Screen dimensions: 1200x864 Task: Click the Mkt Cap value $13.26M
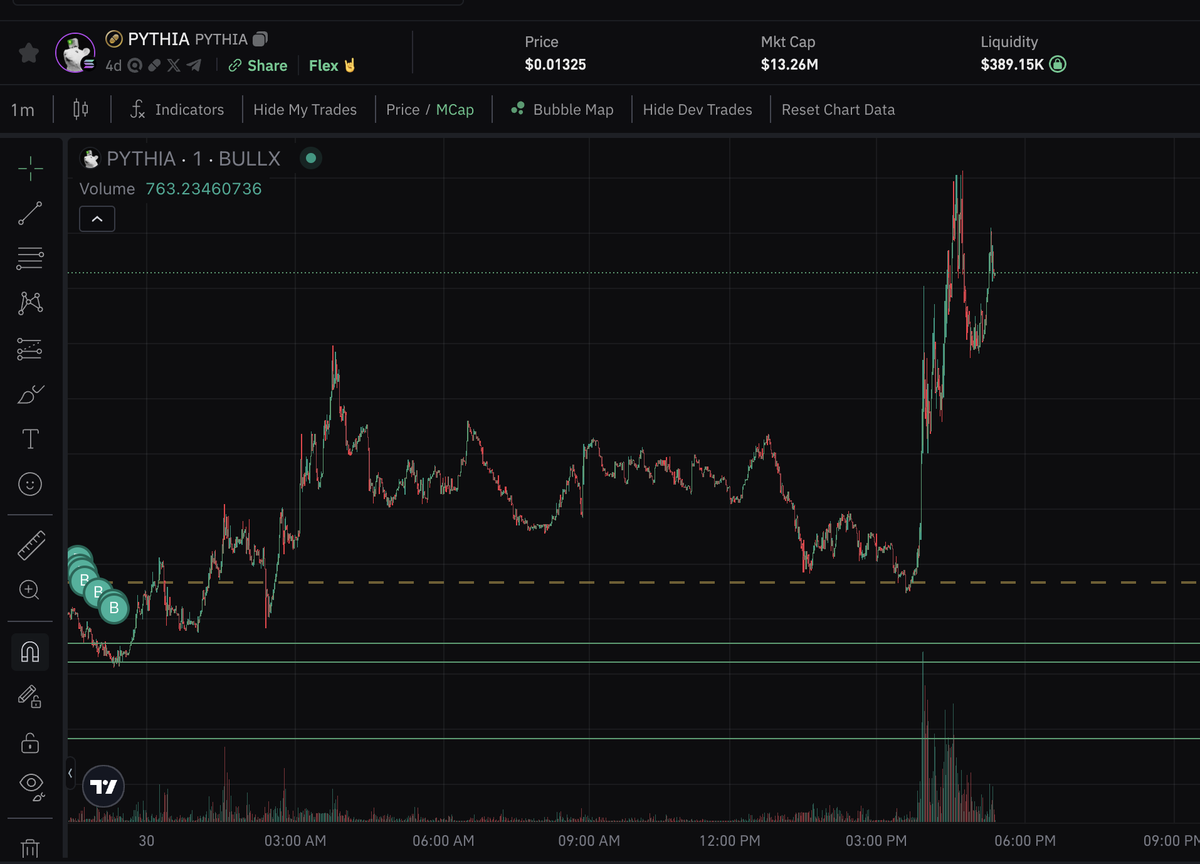pos(790,65)
